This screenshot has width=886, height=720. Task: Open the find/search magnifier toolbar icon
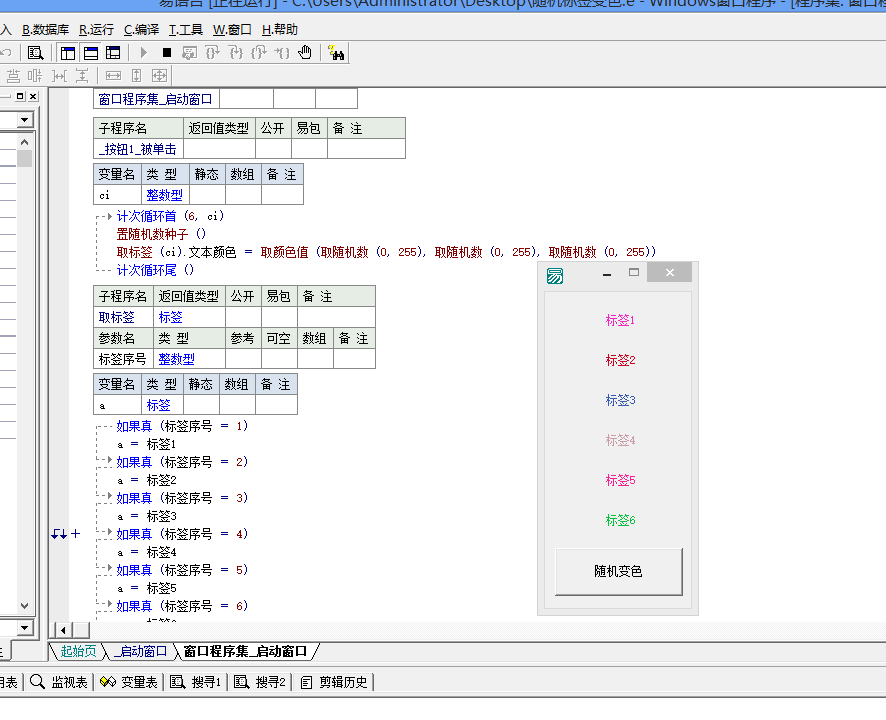tap(36, 53)
